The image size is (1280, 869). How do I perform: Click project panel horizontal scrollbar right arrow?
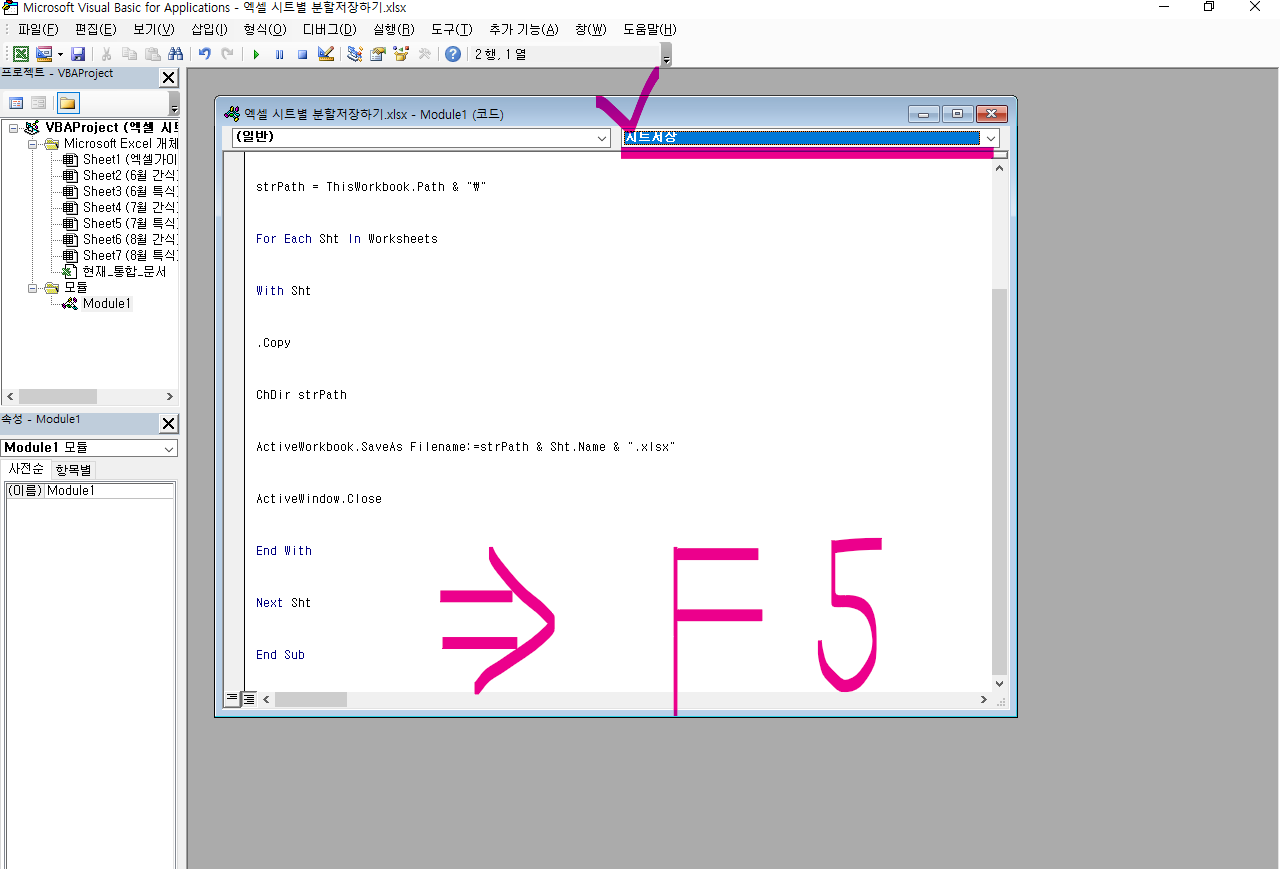coord(170,396)
